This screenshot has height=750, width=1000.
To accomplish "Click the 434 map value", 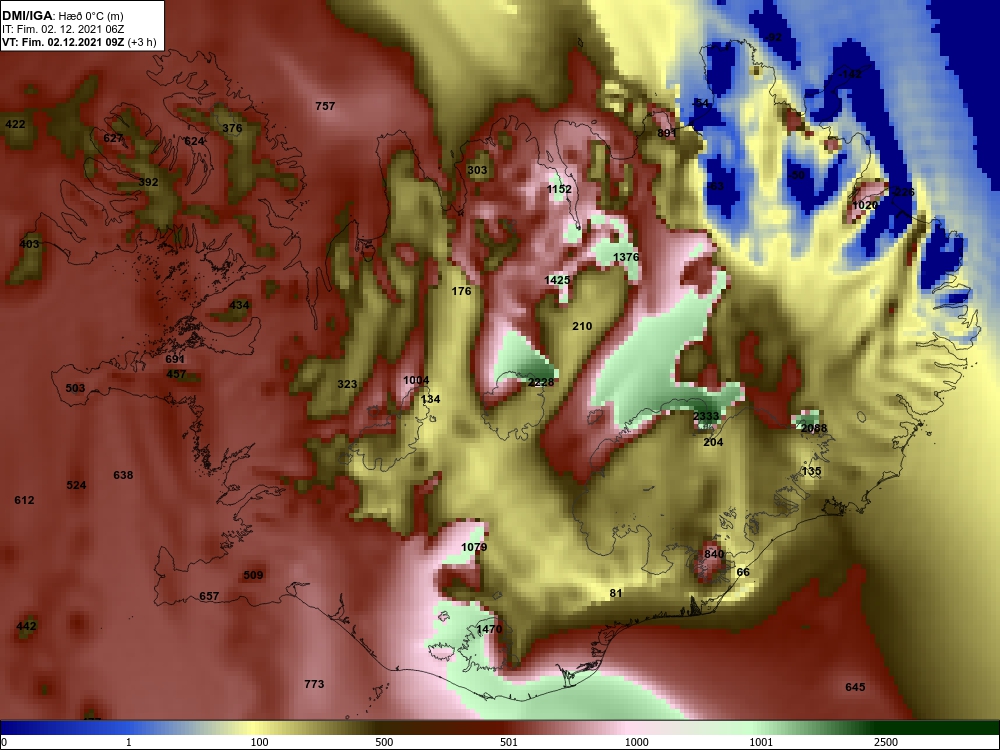I will click(x=239, y=305).
